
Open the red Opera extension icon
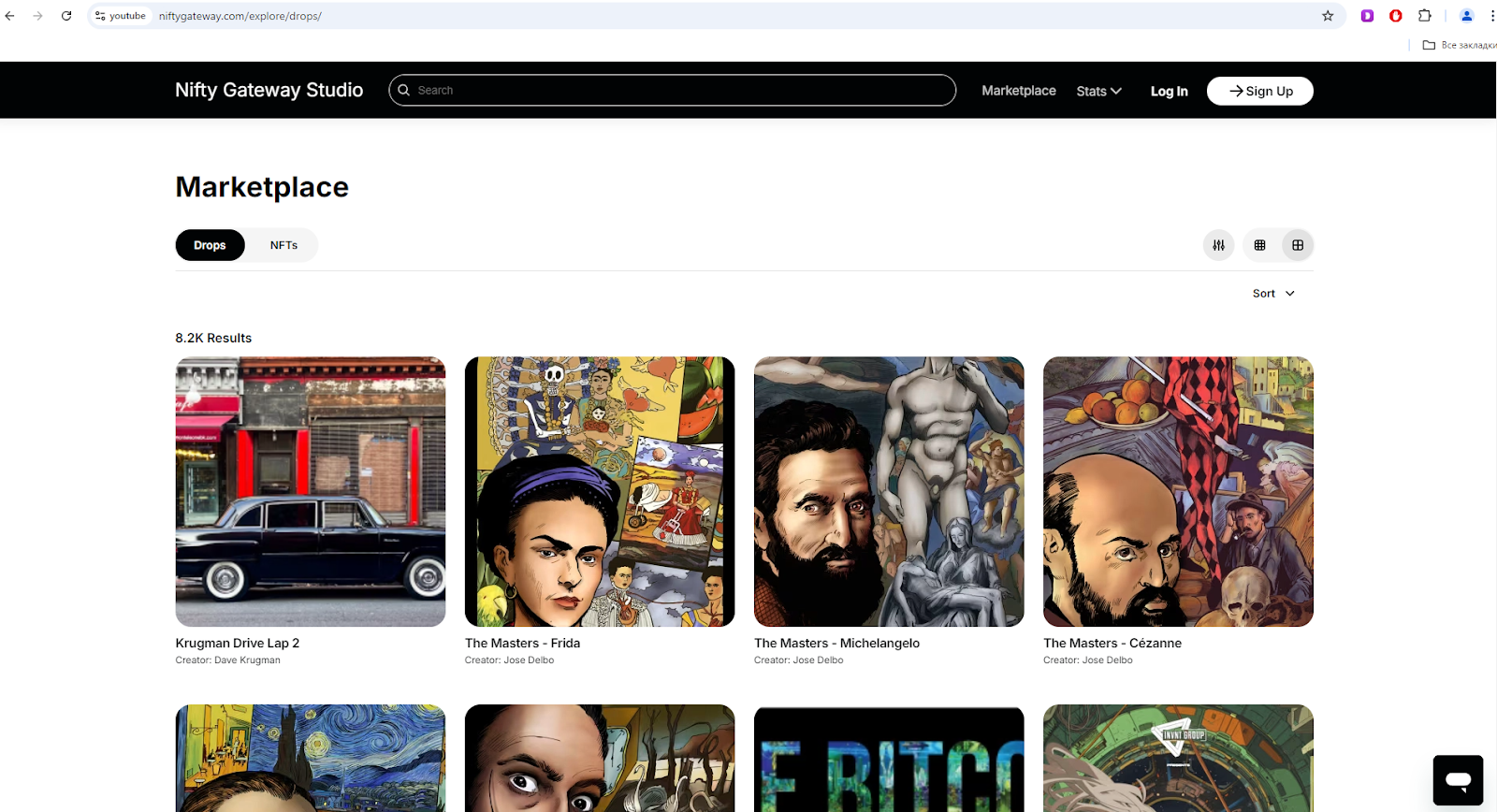(1396, 16)
